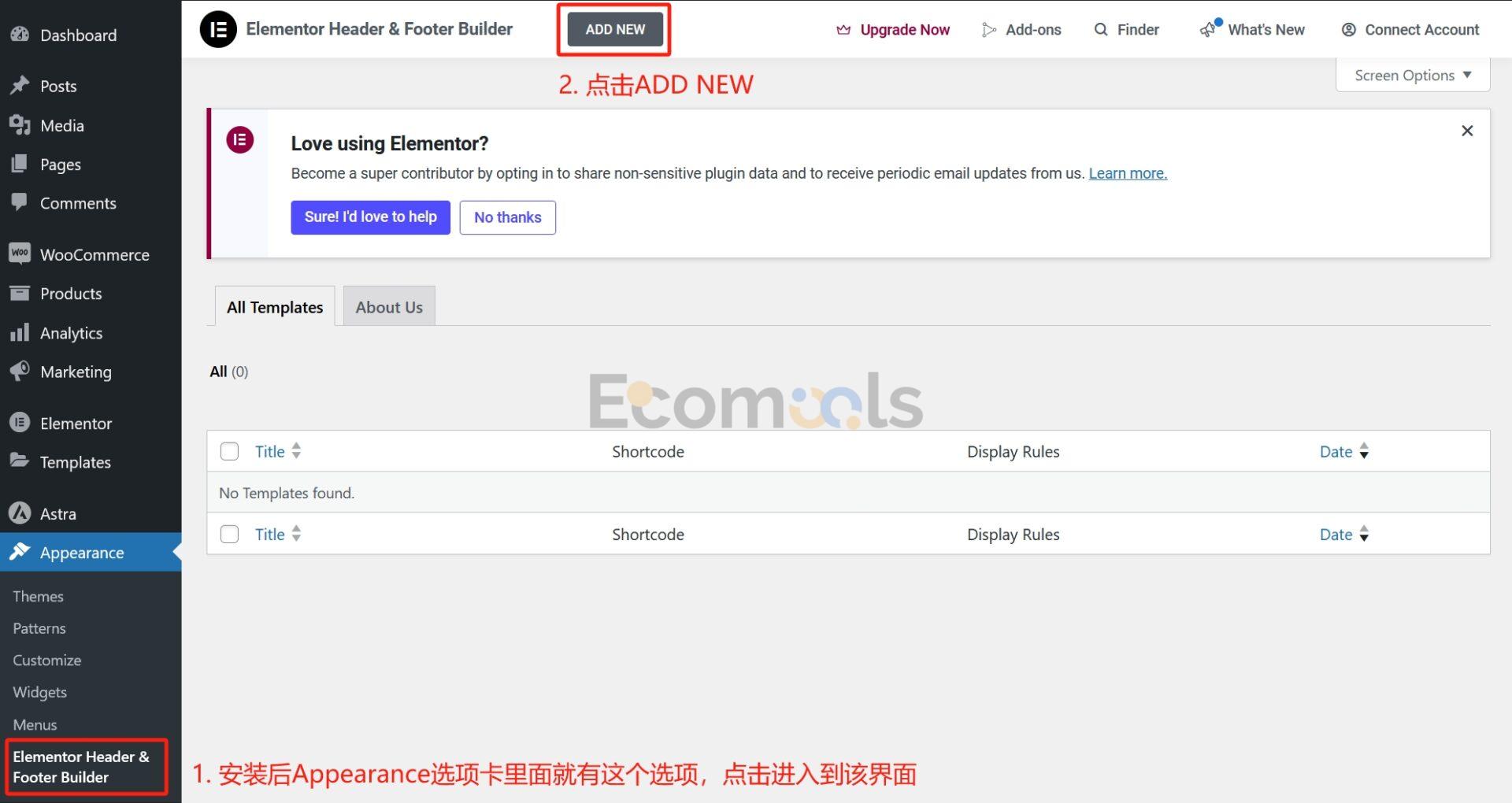
Task: Click the Pages icon in sidebar
Action: coord(20,164)
